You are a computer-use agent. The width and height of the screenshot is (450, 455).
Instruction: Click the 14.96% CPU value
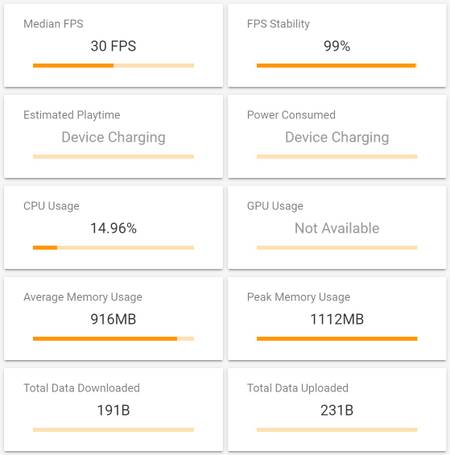[x=113, y=228]
